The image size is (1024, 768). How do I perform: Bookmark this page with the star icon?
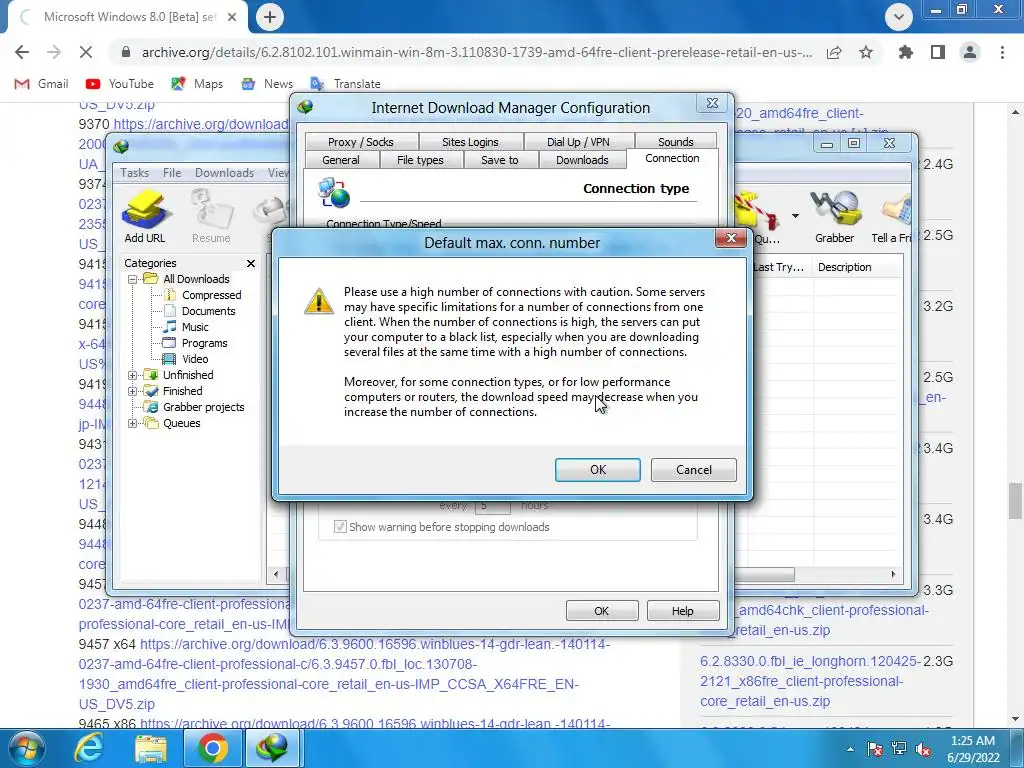(866, 52)
